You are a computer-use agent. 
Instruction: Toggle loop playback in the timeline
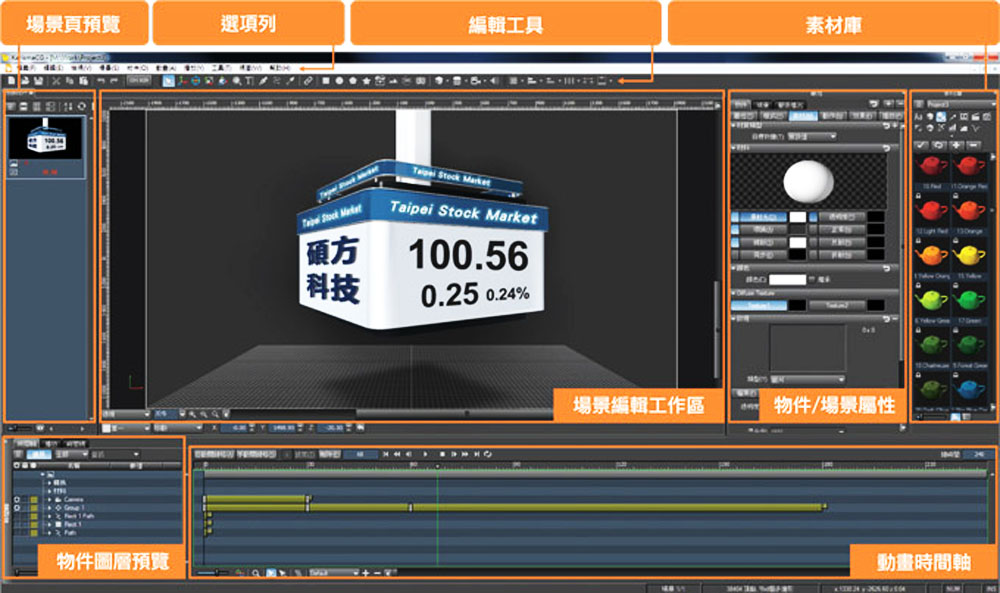(488, 454)
